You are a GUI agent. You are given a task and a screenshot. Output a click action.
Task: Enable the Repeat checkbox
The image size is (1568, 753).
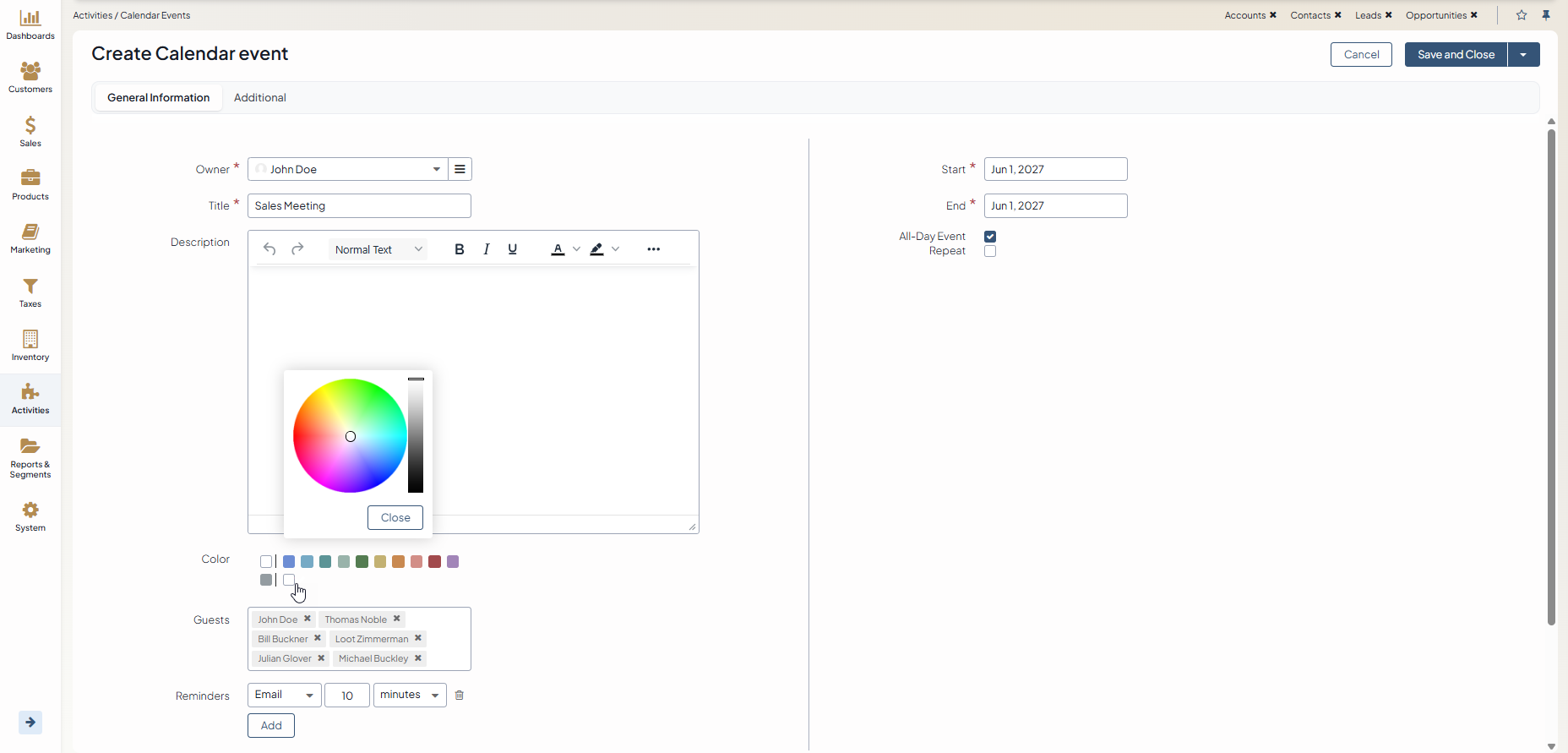990,251
